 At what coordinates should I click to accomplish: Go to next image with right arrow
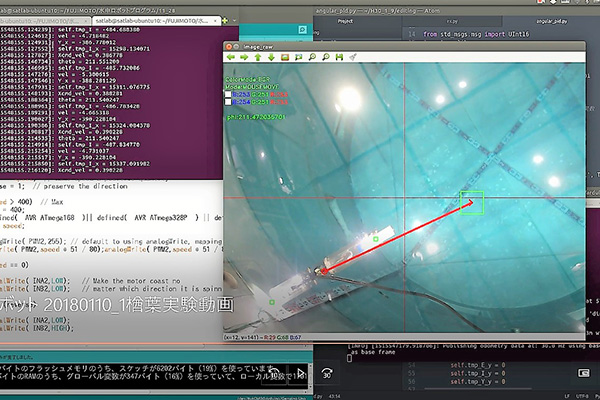pos(244,57)
